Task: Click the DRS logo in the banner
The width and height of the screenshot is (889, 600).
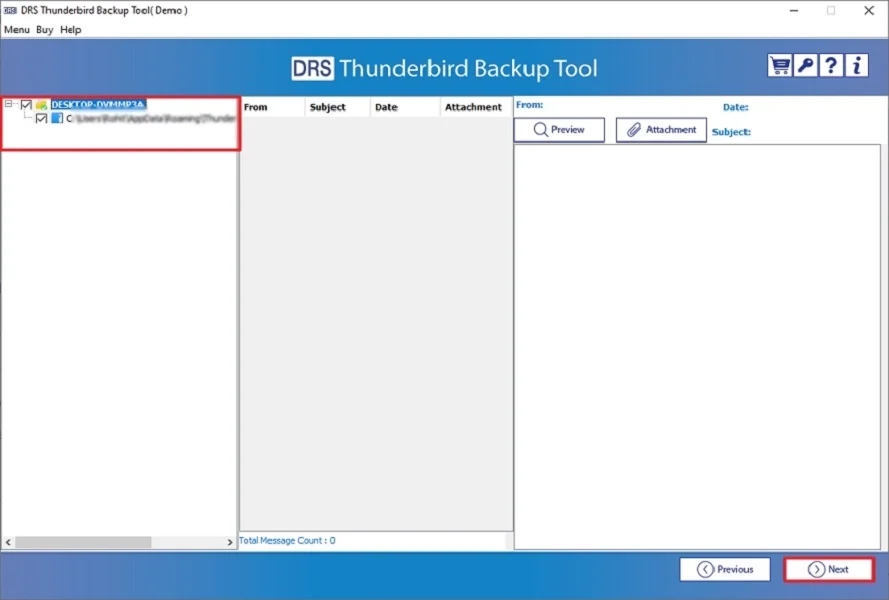Action: [x=313, y=69]
